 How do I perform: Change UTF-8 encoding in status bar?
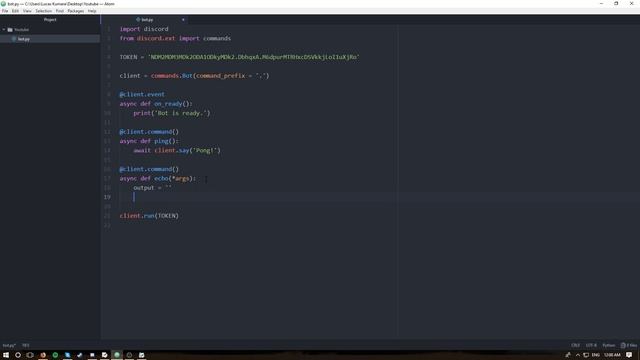[591, 345]
